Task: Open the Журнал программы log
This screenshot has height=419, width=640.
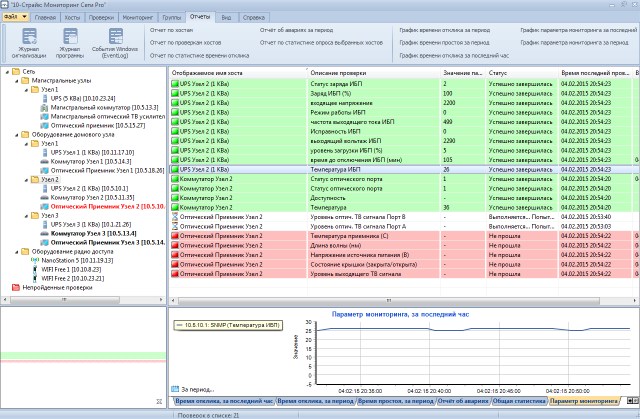Action: 70,43
